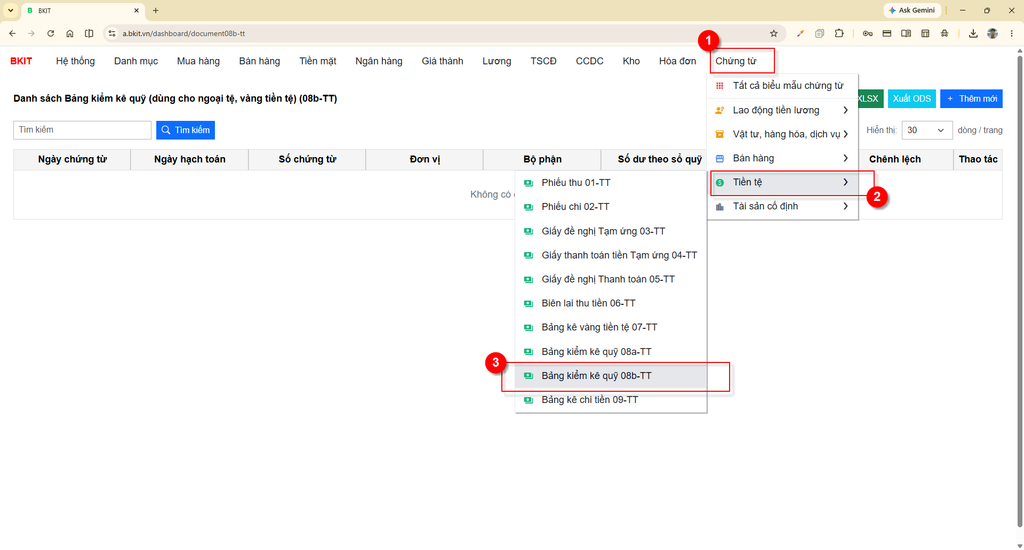The height and width of the screenshot is (550, 1024).
Task: Click the Tài sản cố định building icon
Action: click(720, 207)
